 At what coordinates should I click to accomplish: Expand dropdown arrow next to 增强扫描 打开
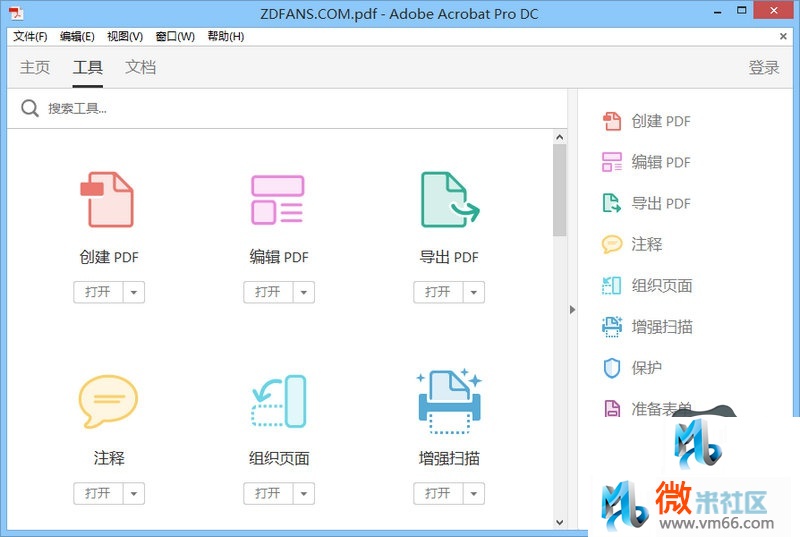tap(473, 494)
